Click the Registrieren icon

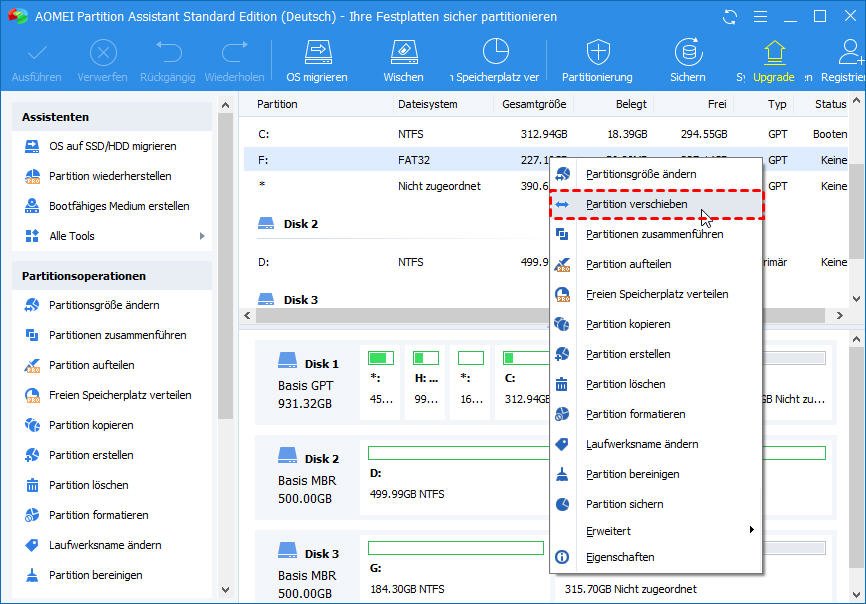[849, 57]
